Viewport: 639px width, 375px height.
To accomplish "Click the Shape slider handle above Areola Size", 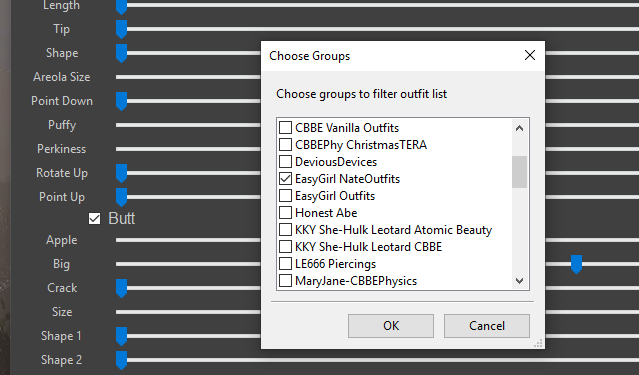I will tap(121, 53).
